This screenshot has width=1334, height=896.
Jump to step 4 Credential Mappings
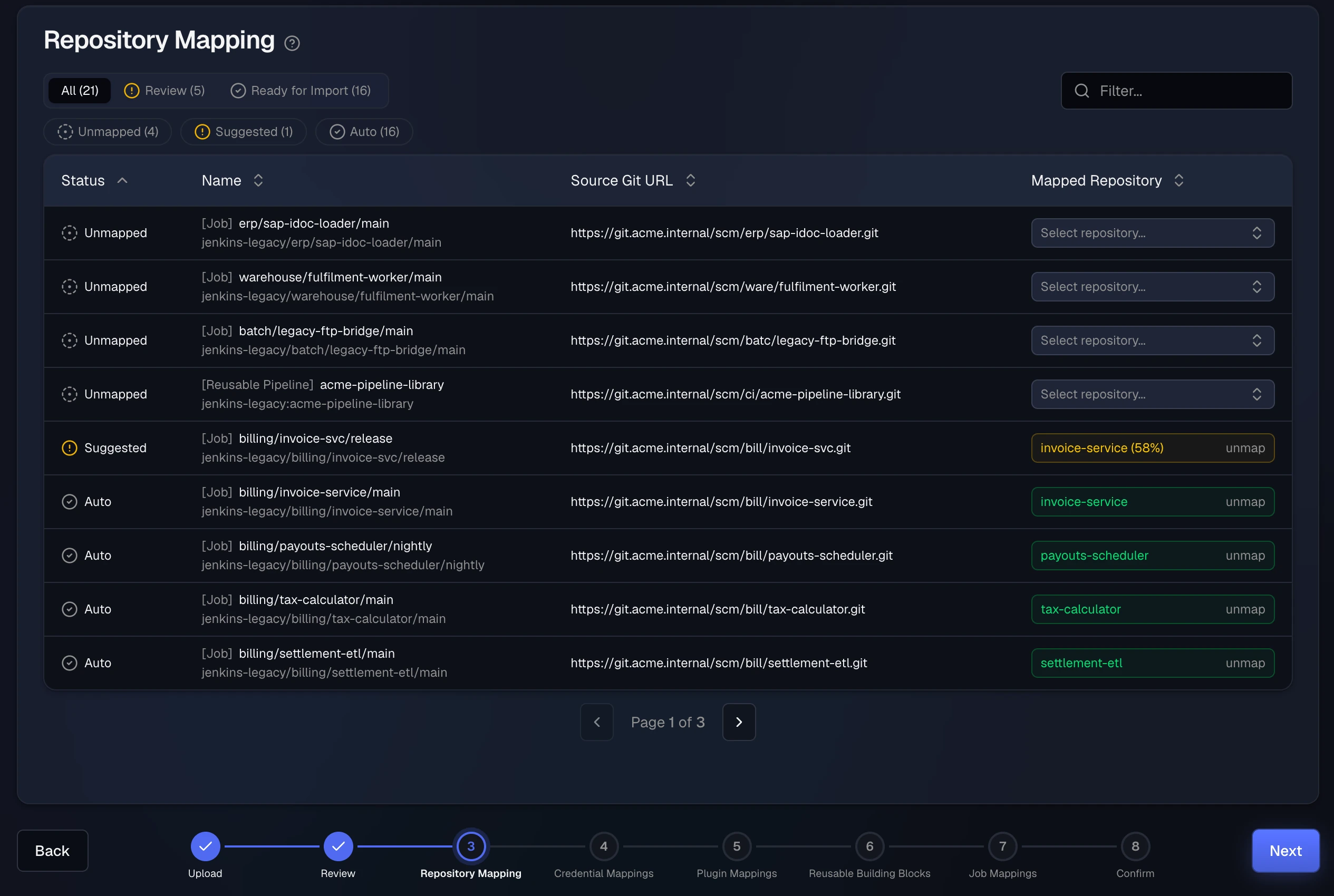coord(604,846)
